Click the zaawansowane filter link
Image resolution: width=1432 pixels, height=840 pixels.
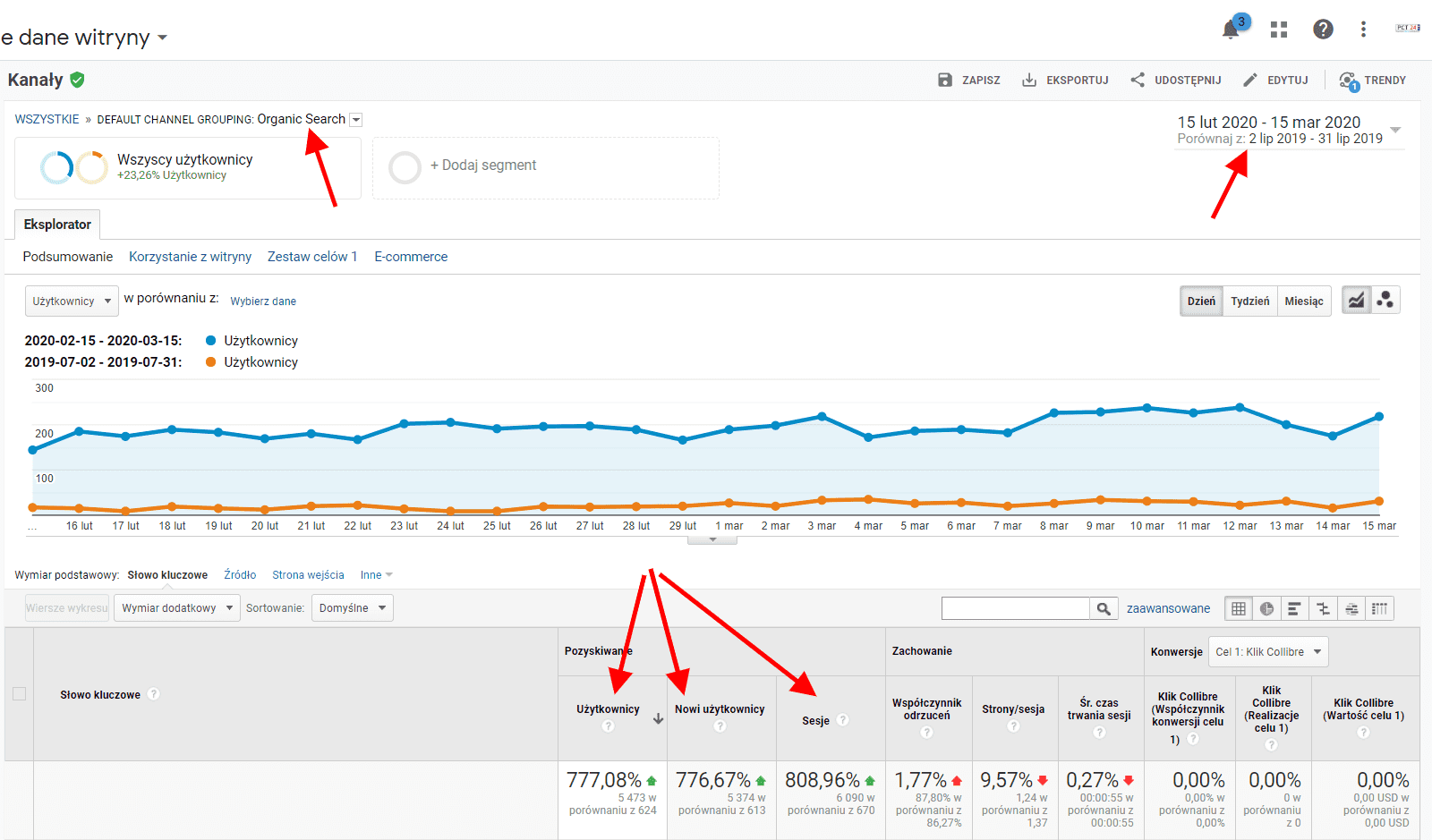(x=1168, y=609)
